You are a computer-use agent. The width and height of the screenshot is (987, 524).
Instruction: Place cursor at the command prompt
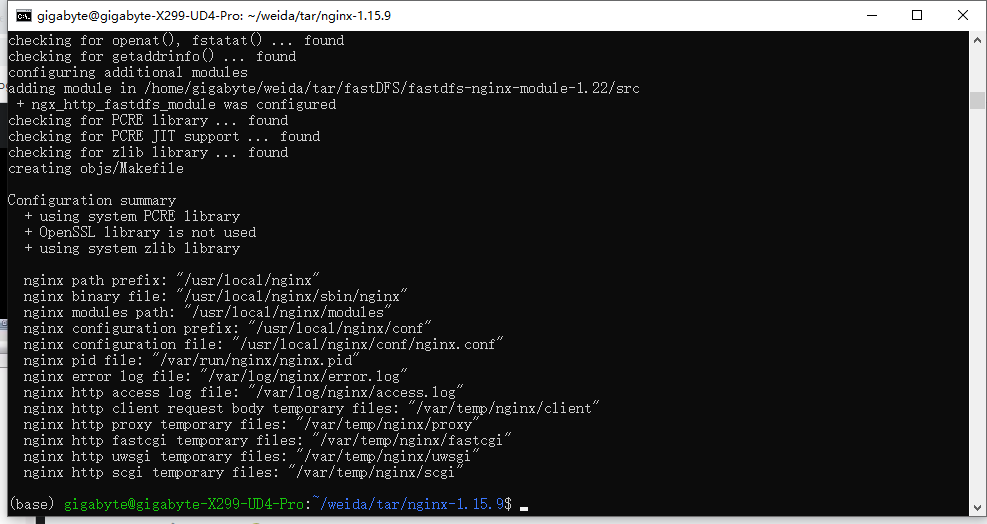pos(524,504)
